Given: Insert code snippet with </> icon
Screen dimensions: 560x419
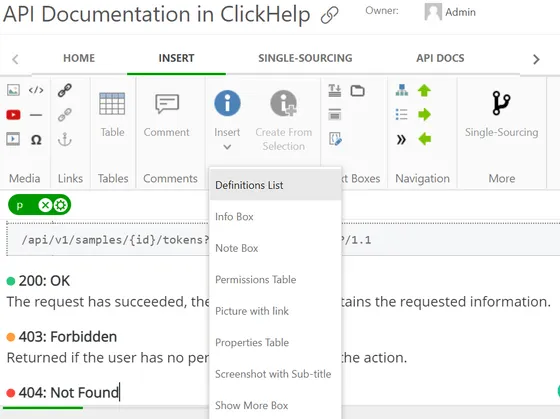Looking at the screenshot, I should point(36,90).
